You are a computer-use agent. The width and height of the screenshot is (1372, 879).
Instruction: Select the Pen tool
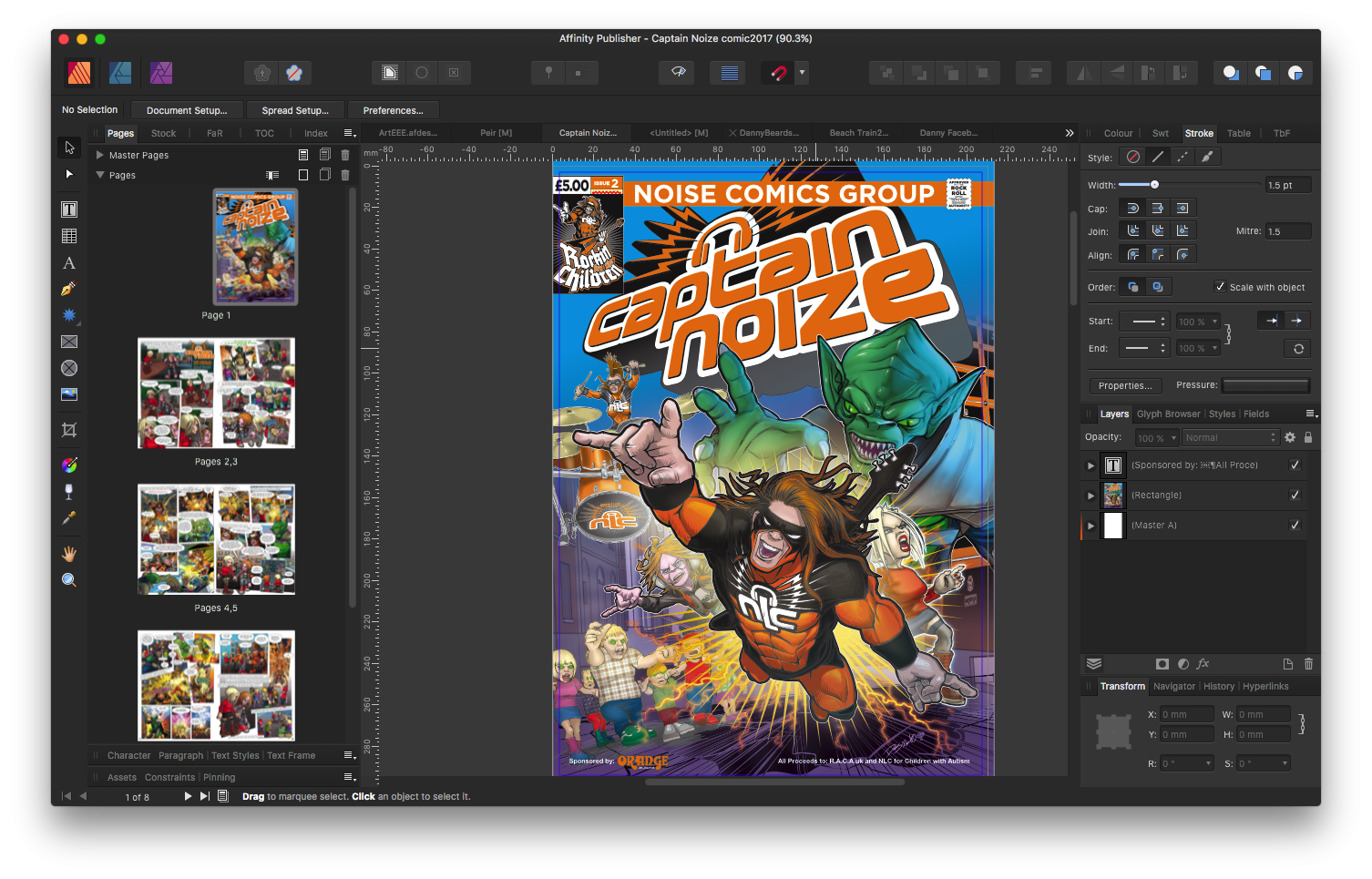point(69,289)
